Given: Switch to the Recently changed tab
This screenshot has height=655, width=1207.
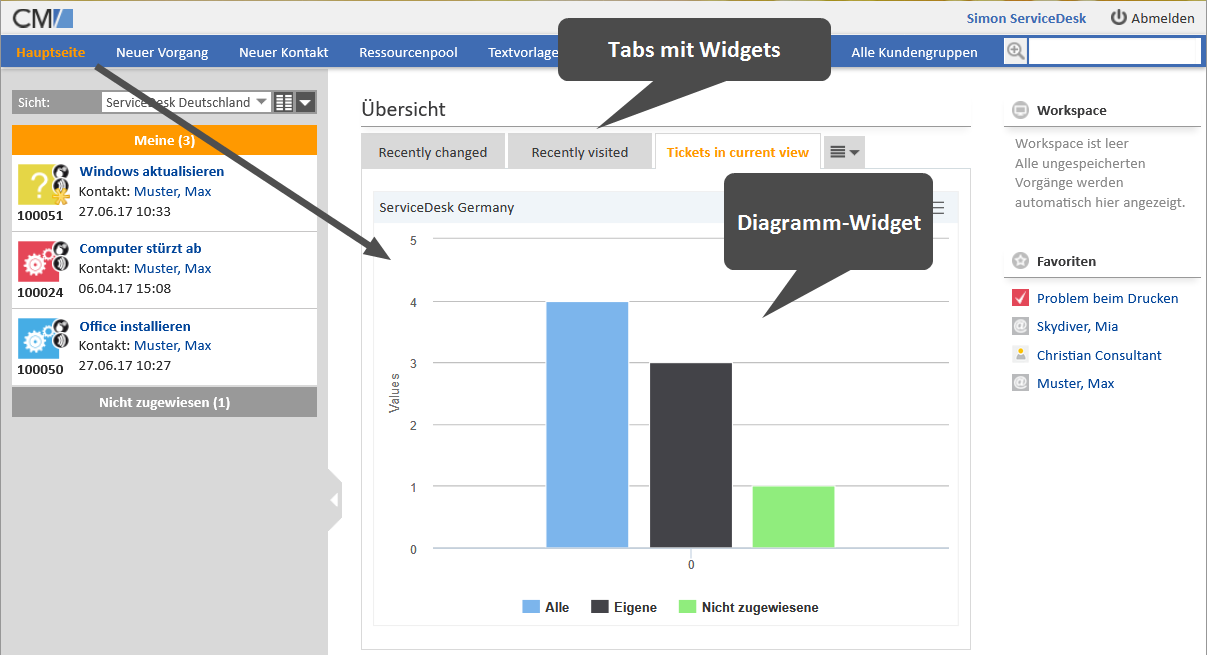Looking at the screenshot, I should [x=433, y=152].
